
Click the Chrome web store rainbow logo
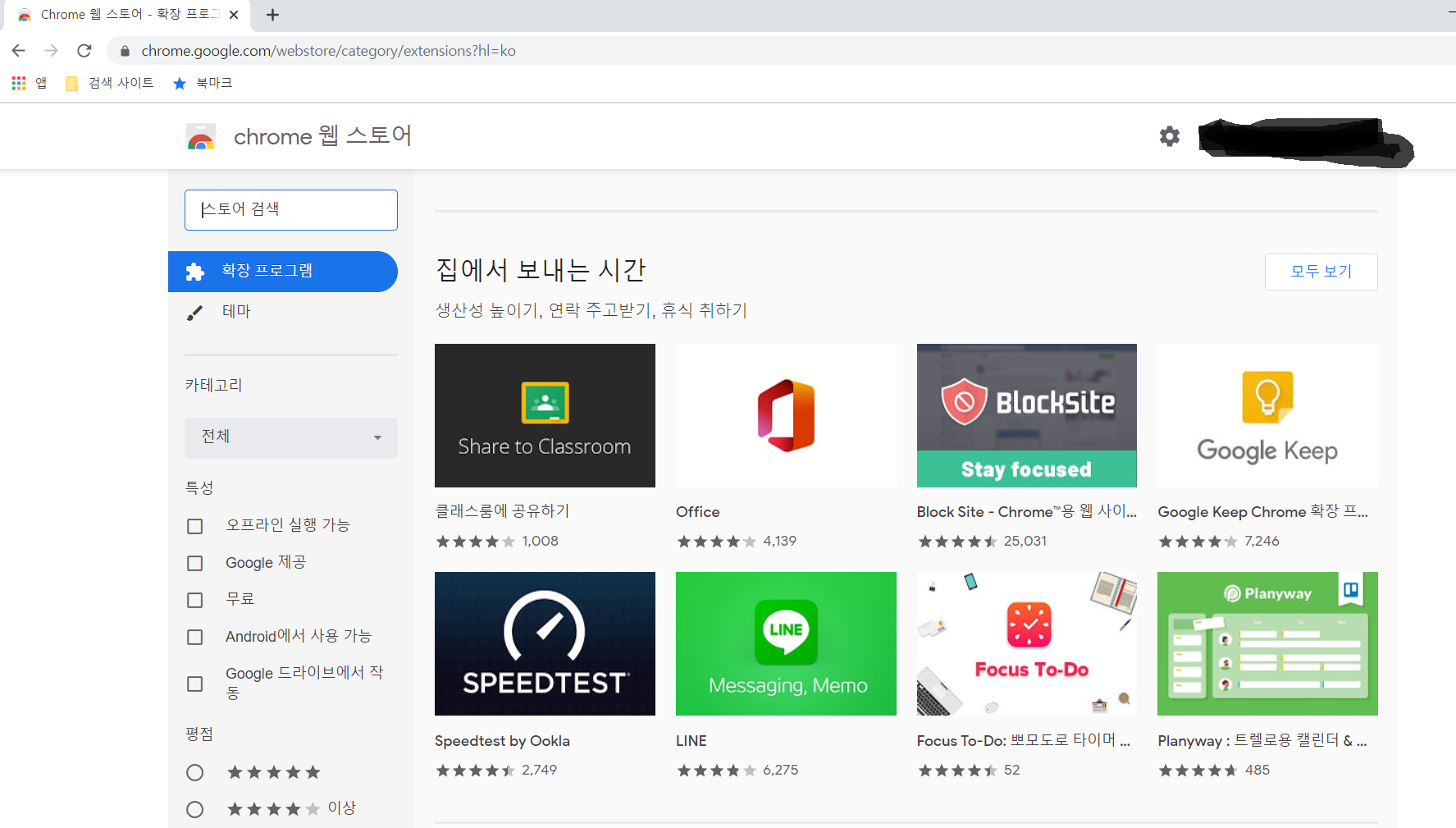[201, 137]
